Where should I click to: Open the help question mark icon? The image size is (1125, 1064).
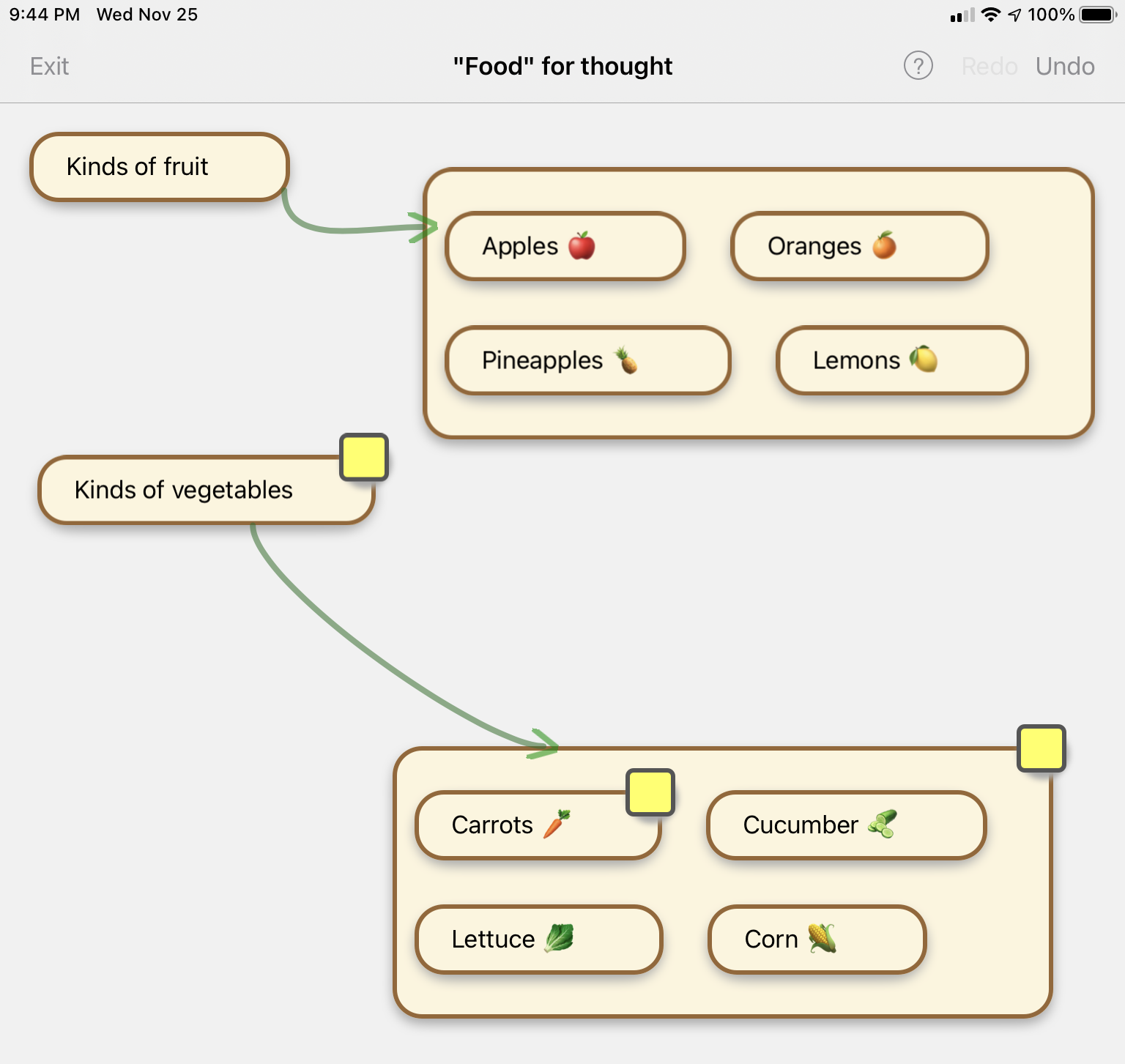point(918,66)
